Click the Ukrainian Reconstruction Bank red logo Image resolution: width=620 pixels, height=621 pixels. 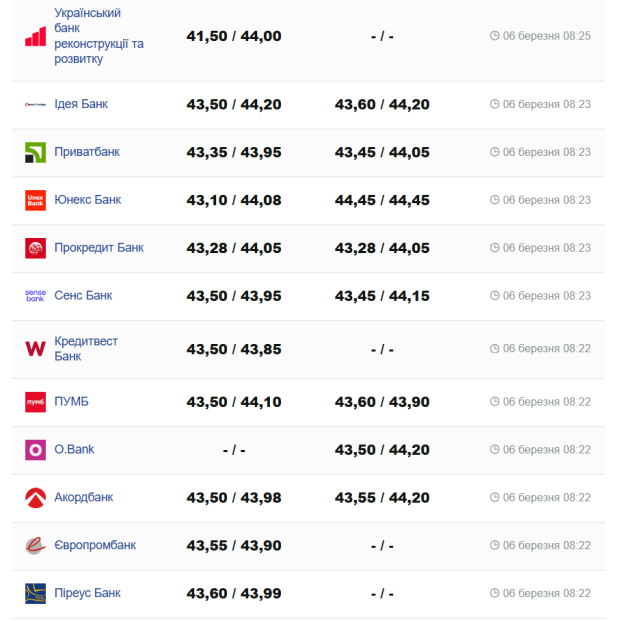pyautogui.click(x=35, y=37)
